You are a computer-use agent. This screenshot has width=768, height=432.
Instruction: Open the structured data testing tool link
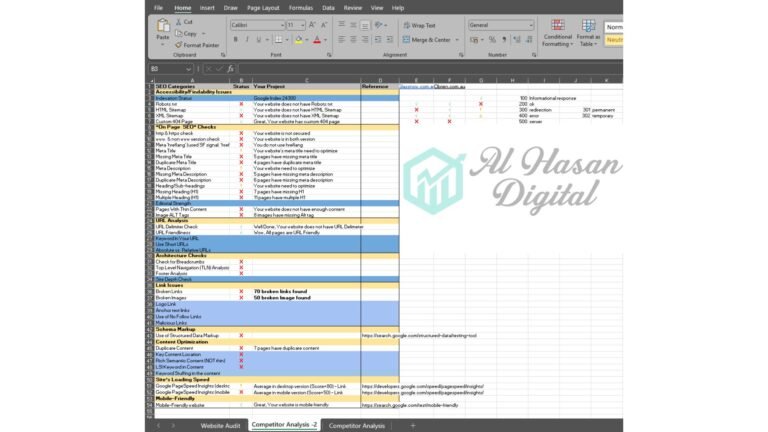418,336
